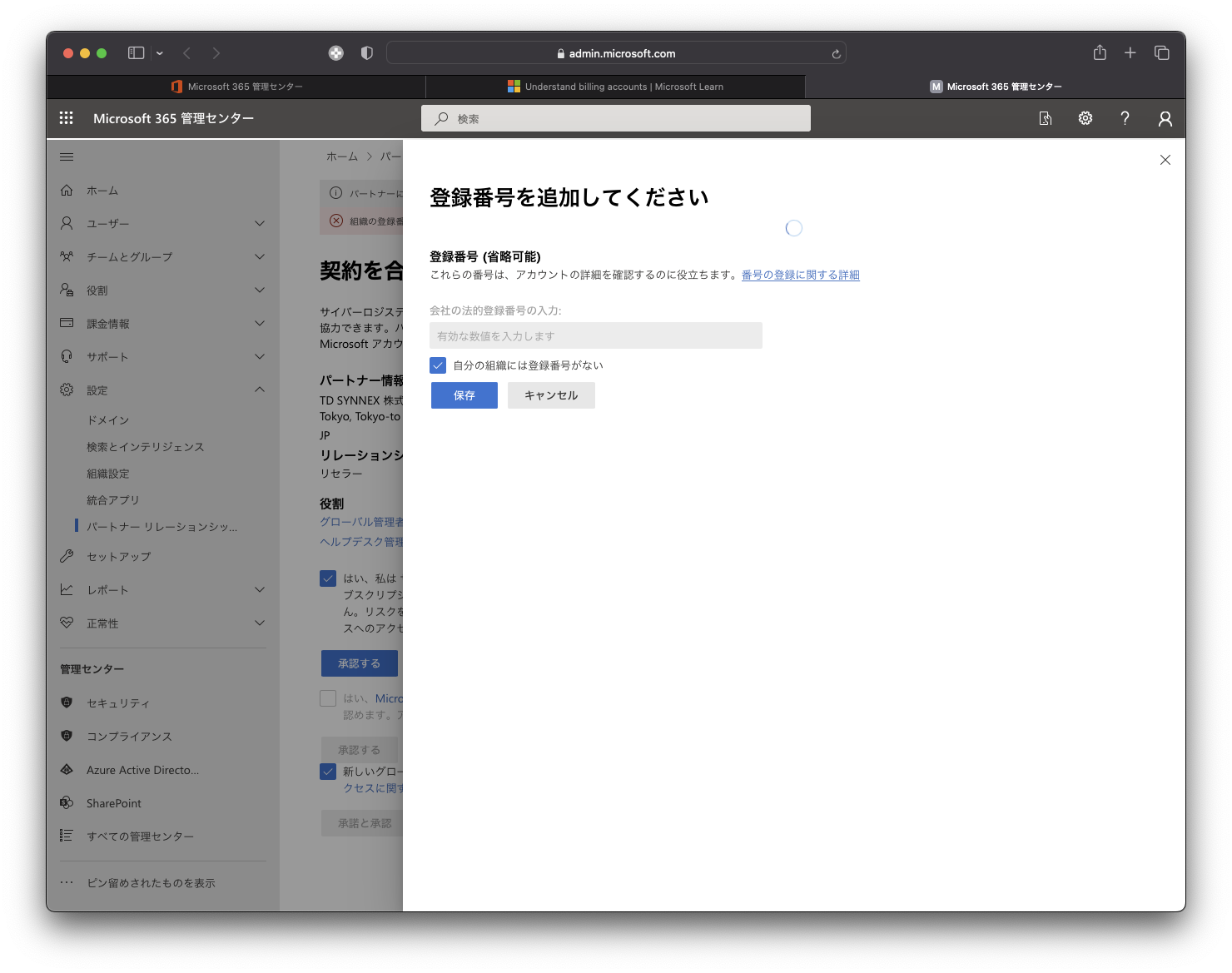Screen dimensions: 1232x973
Task: Click the チームとグループ icon
Action: pyautogui.click(x=67, y=256)
